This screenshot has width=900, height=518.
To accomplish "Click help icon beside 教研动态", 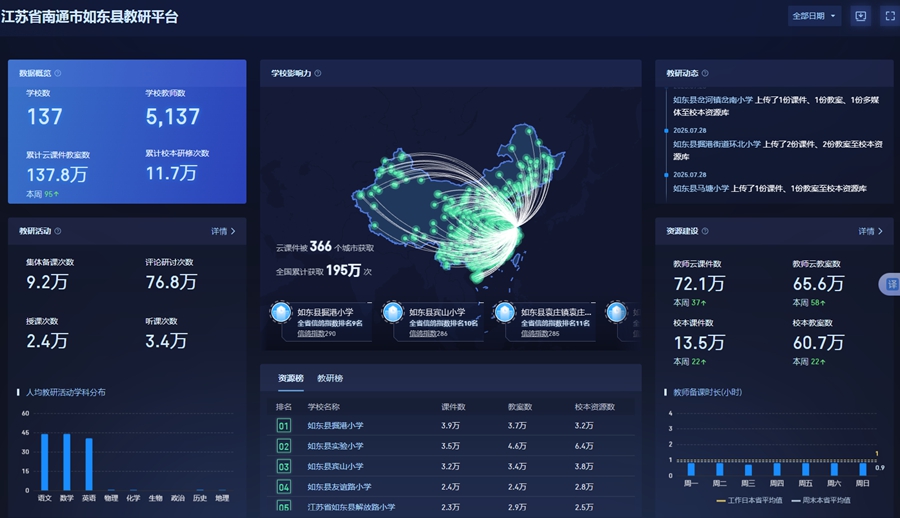I will [x=706, y=73].
